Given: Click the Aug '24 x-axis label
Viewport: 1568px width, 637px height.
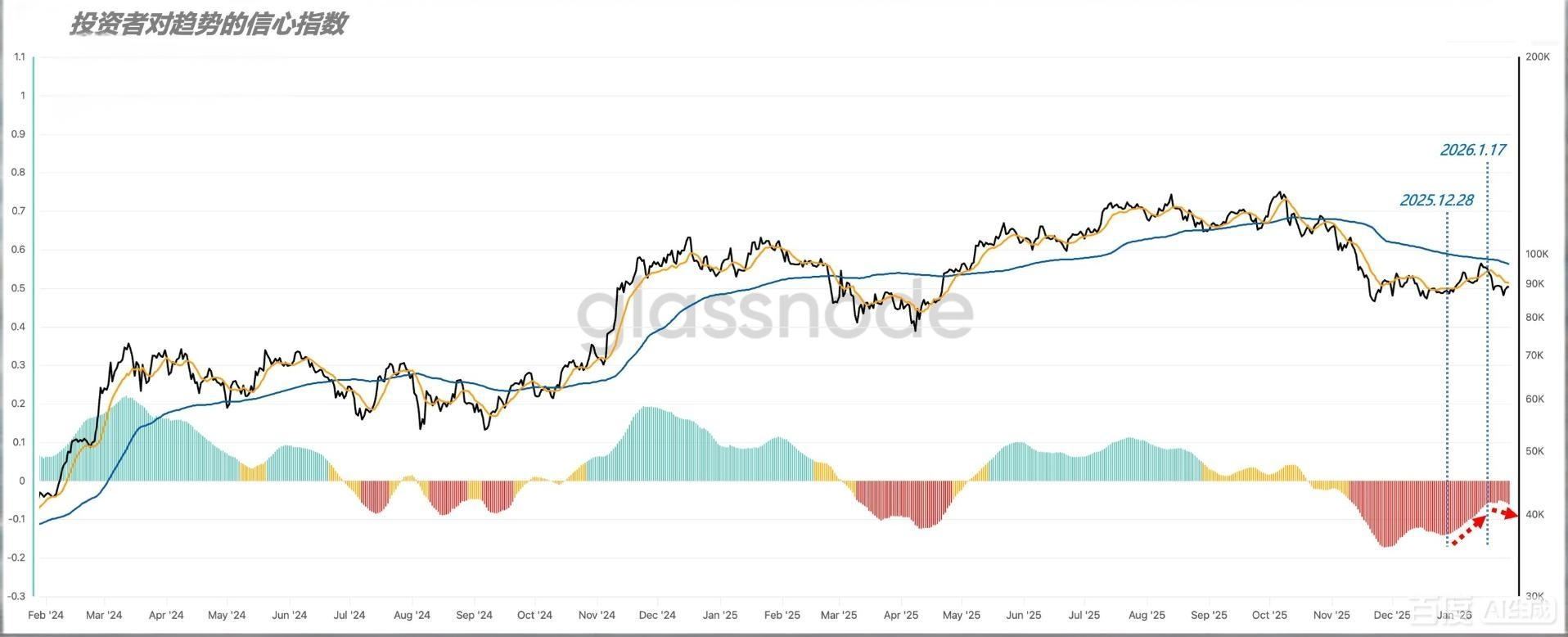Looking at the screenshot, I should (412, 615).
